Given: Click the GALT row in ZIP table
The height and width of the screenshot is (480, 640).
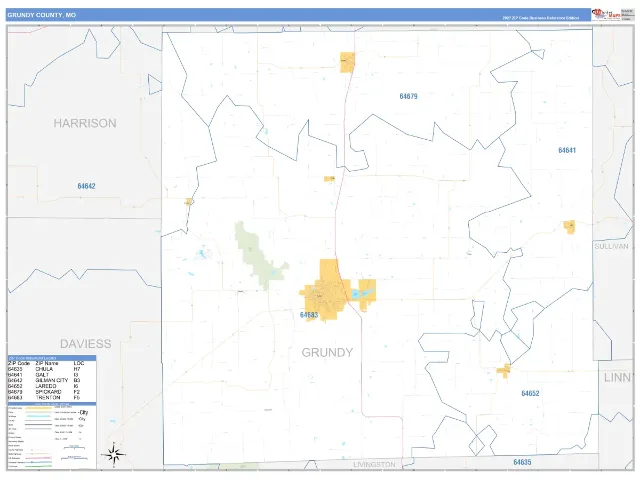Looking at the screenshot, I should (46, 375).
